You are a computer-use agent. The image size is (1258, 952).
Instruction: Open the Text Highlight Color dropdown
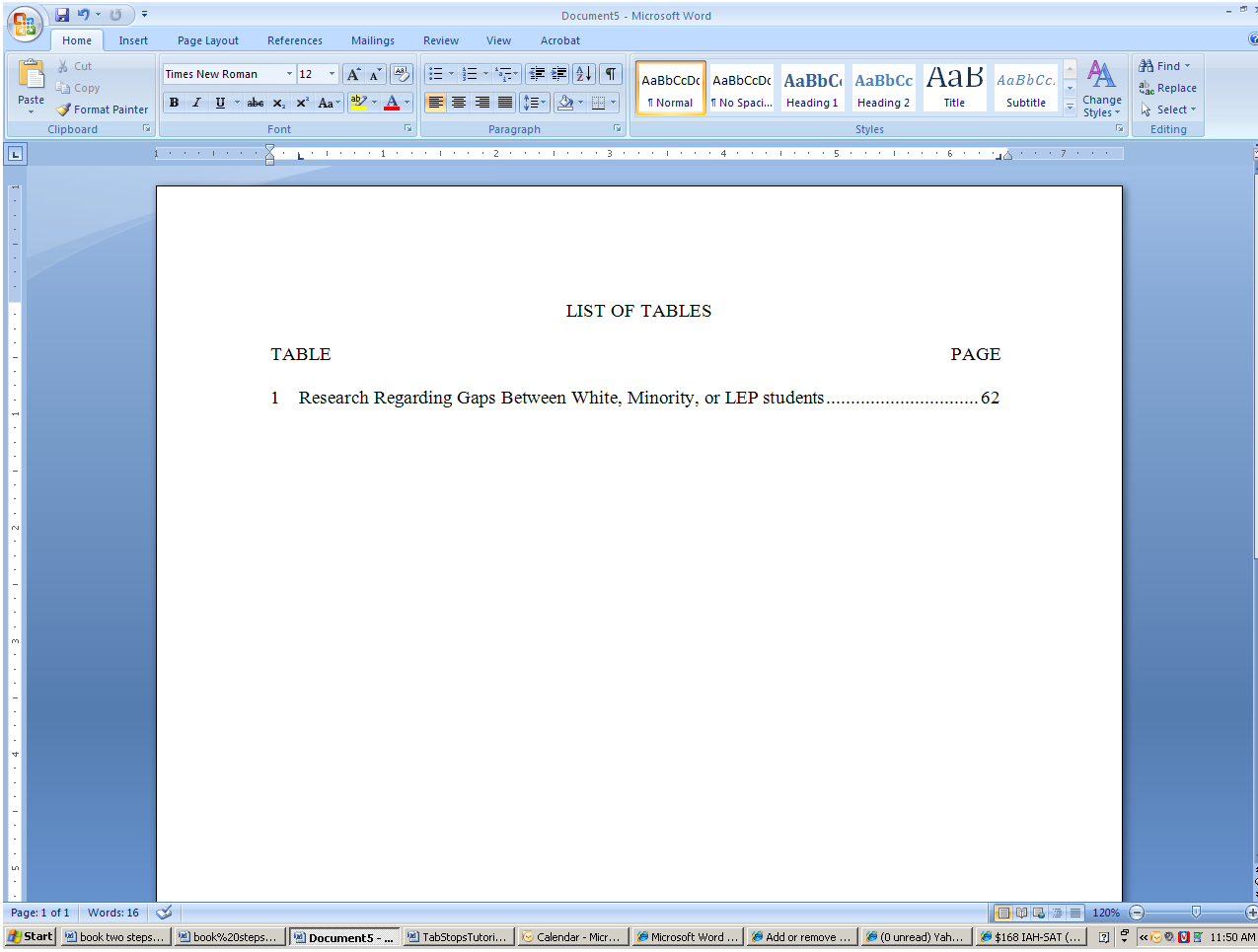point(375,103)
